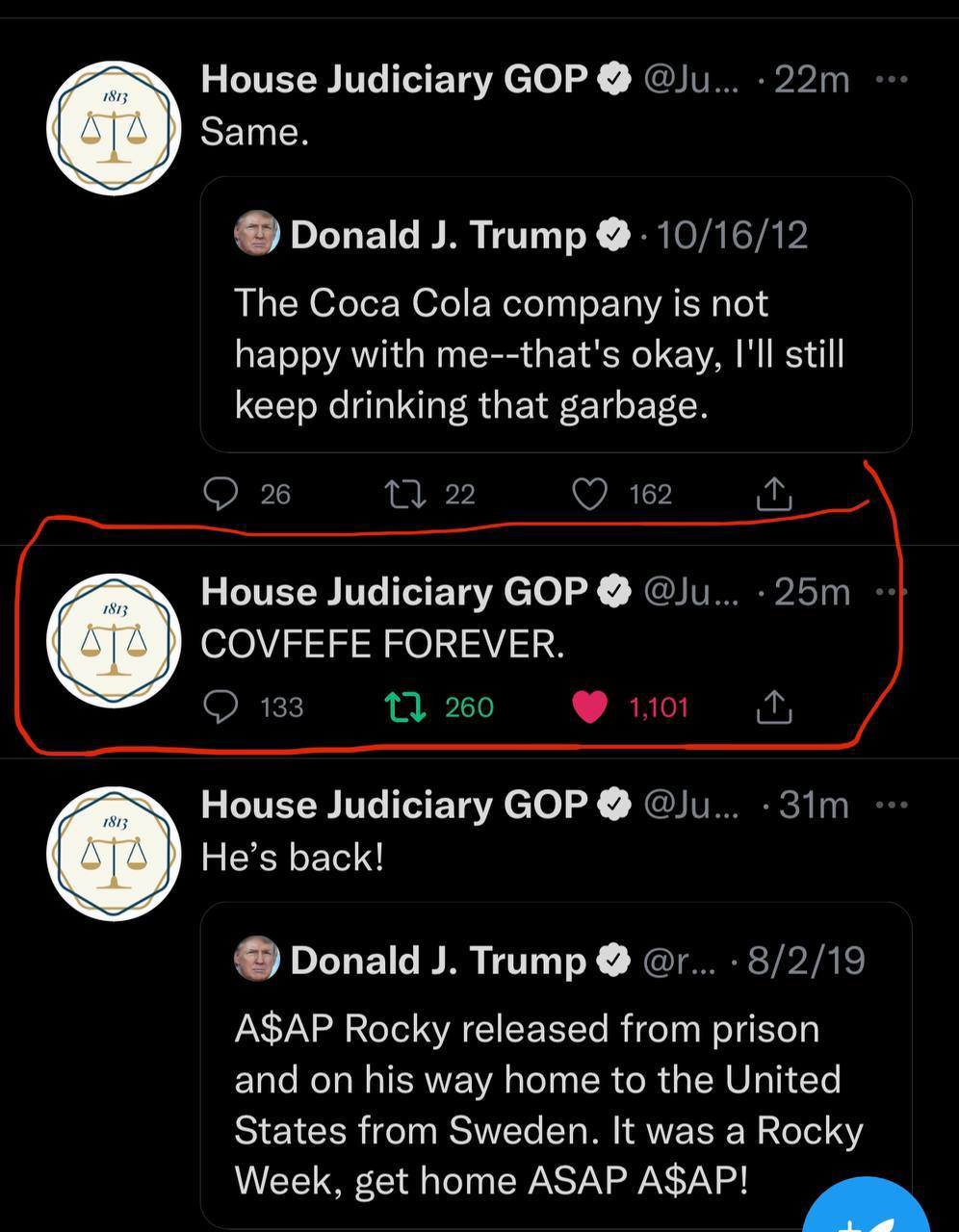Viewport: 959px width, 1232px height.
Task: Open profile avatar on "He's back!" tweet
Action: coord(114,854)
